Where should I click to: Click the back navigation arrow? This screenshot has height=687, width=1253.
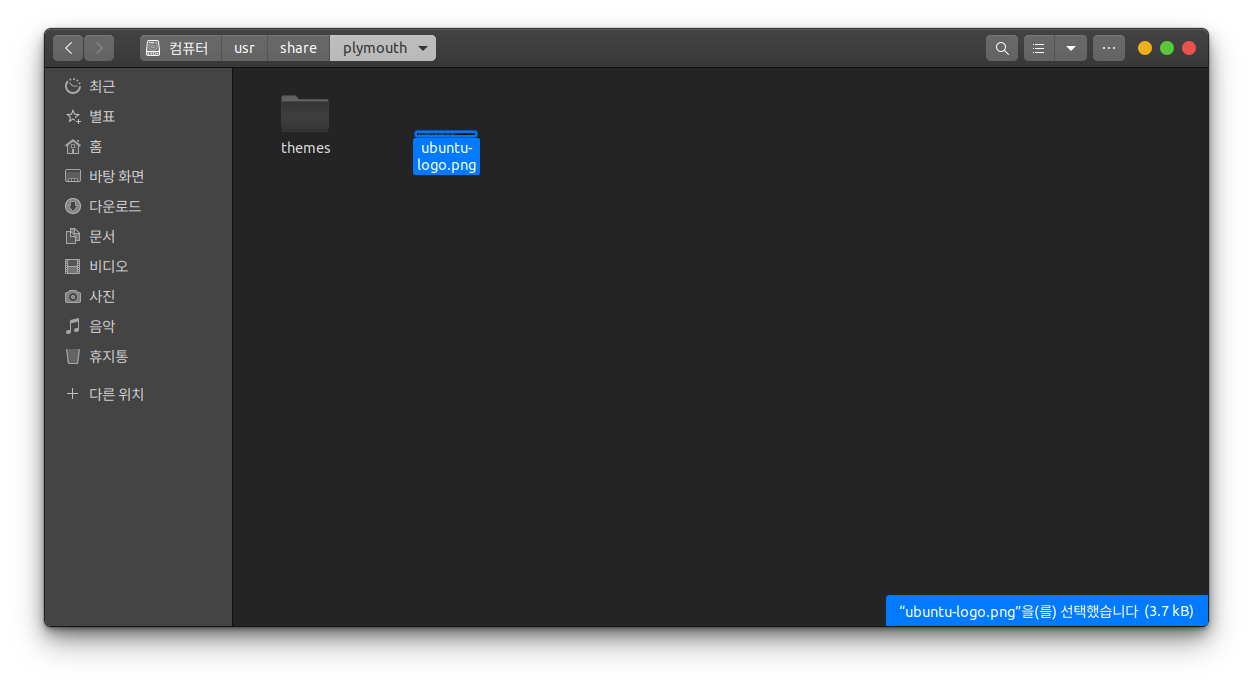(x=68, y=48)
